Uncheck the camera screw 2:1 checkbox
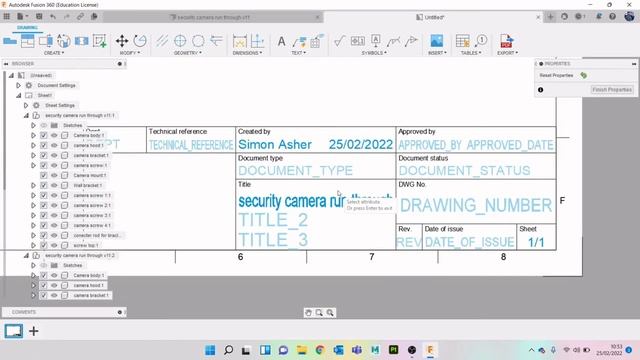The height and width of the screenshot is (360, 640). (44, 205)
